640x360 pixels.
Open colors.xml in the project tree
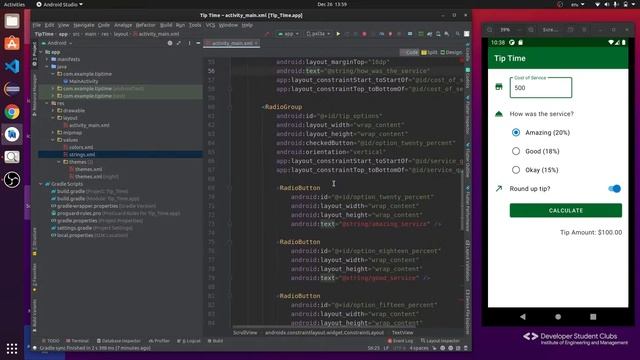(81, 147)
